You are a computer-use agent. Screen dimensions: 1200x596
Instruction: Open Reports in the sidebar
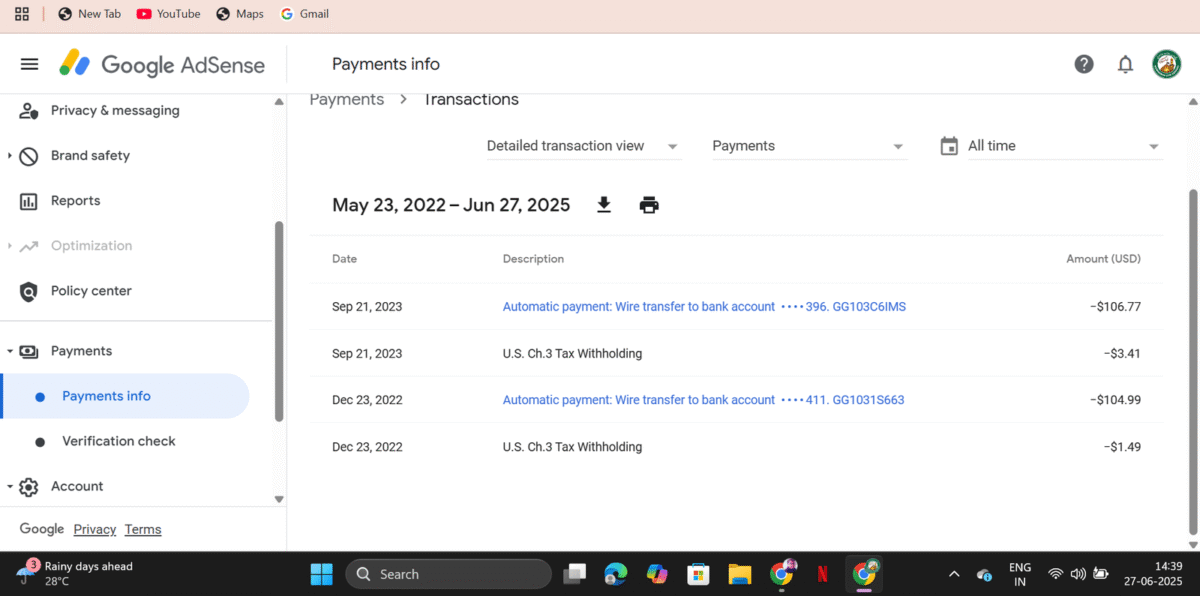75,200
